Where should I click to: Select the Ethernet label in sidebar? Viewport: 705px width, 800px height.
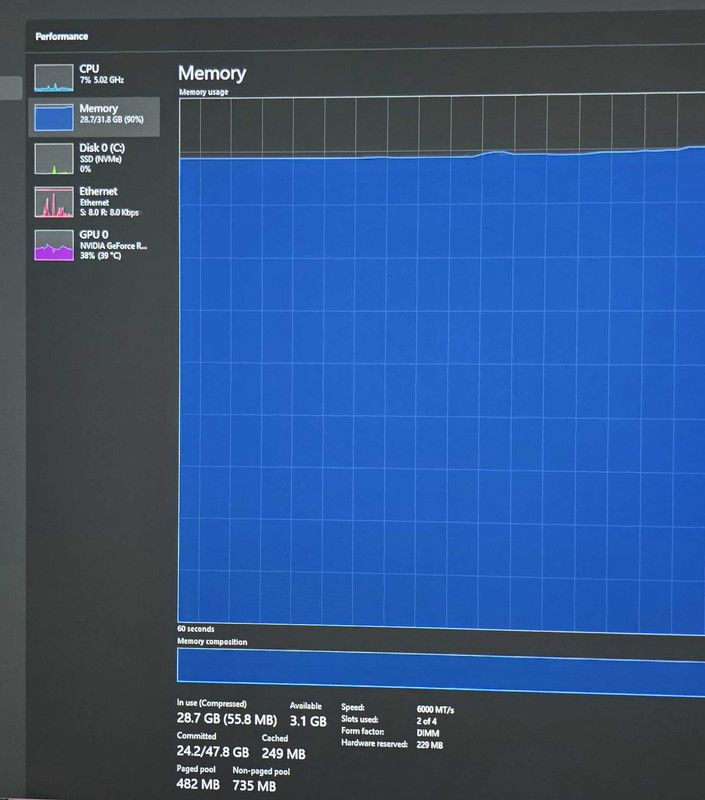(x=98, y=191)
